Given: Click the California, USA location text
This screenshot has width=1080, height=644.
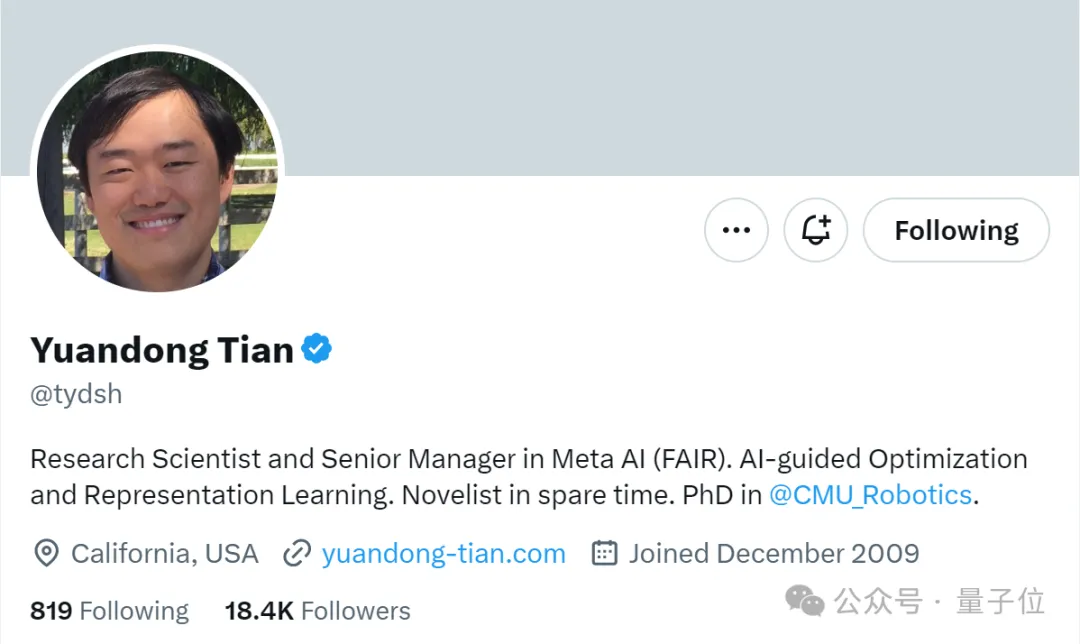Looking at the screenshot, I should tap(165, 554).
